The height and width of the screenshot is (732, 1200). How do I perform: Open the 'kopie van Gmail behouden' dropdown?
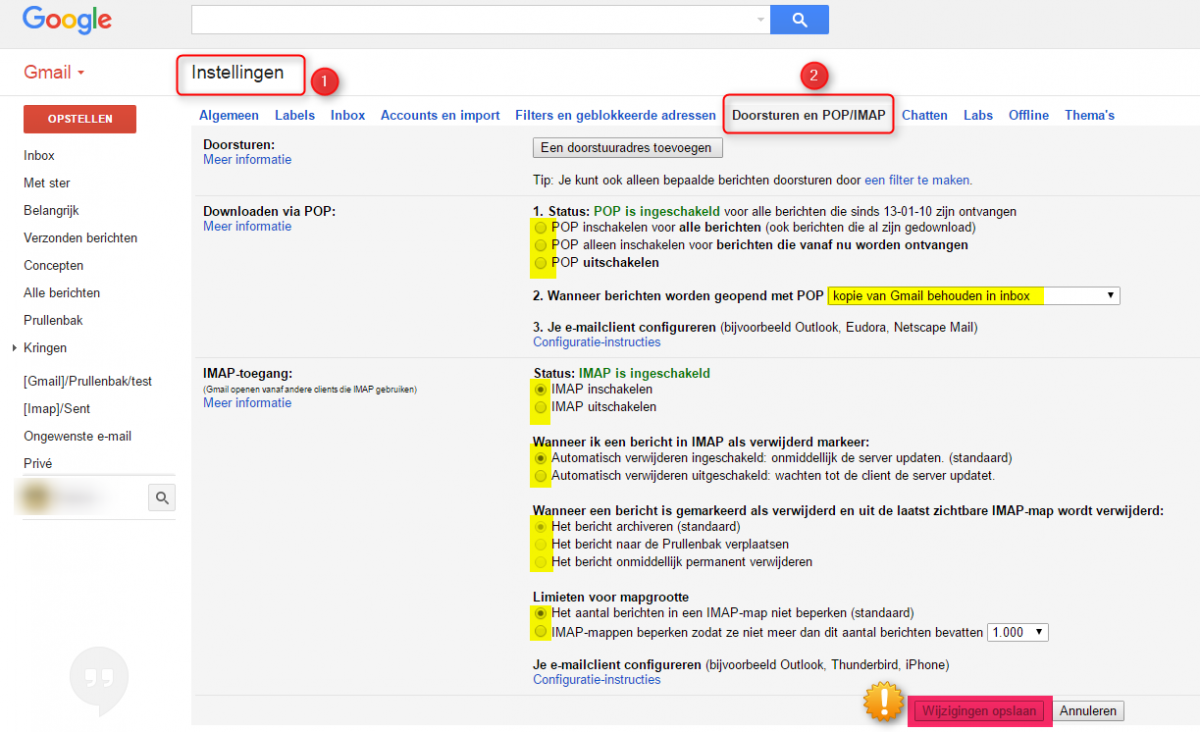974,296
